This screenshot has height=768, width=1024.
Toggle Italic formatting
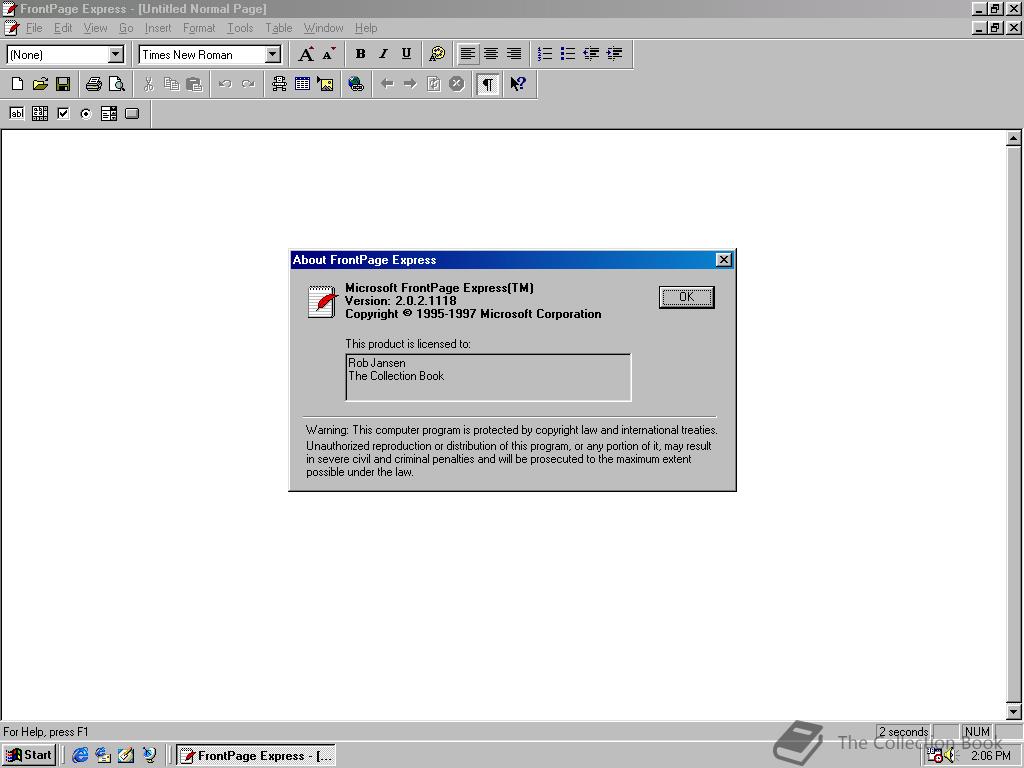tap(383, 54)
